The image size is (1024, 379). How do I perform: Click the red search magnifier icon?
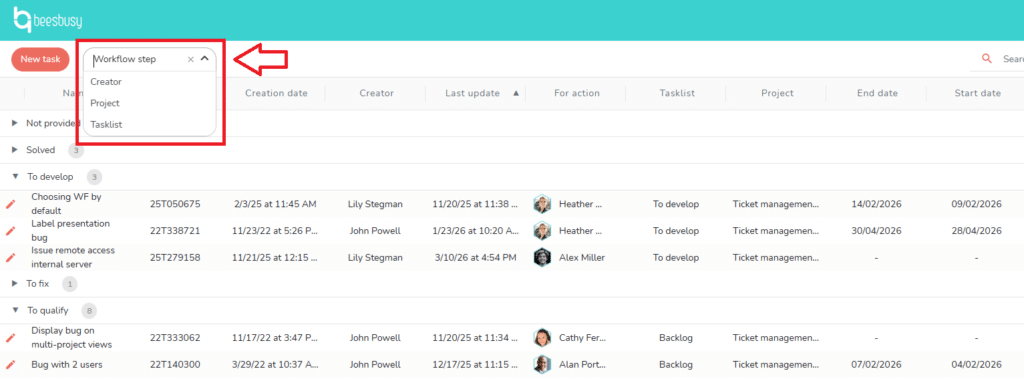(987, 59)
